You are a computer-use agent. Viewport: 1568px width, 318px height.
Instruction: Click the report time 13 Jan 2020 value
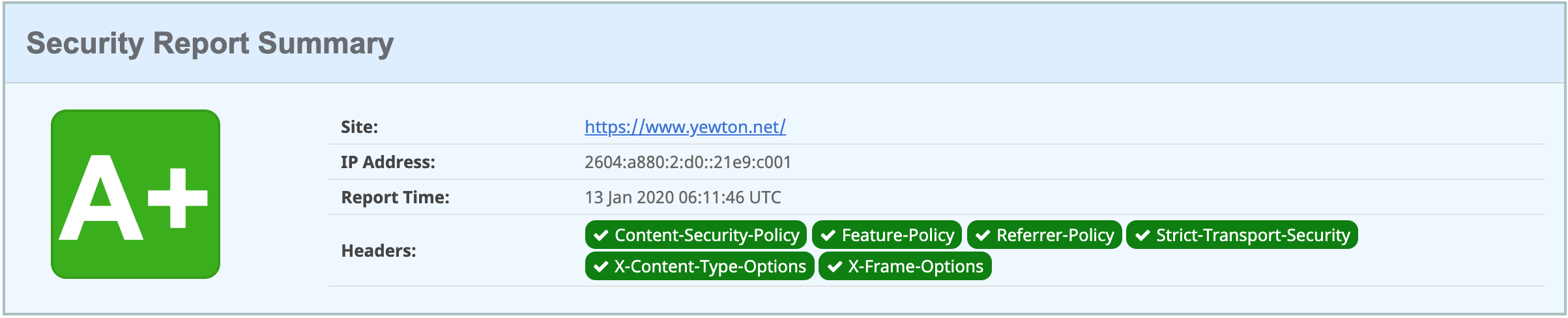click(x=682, y=197)
